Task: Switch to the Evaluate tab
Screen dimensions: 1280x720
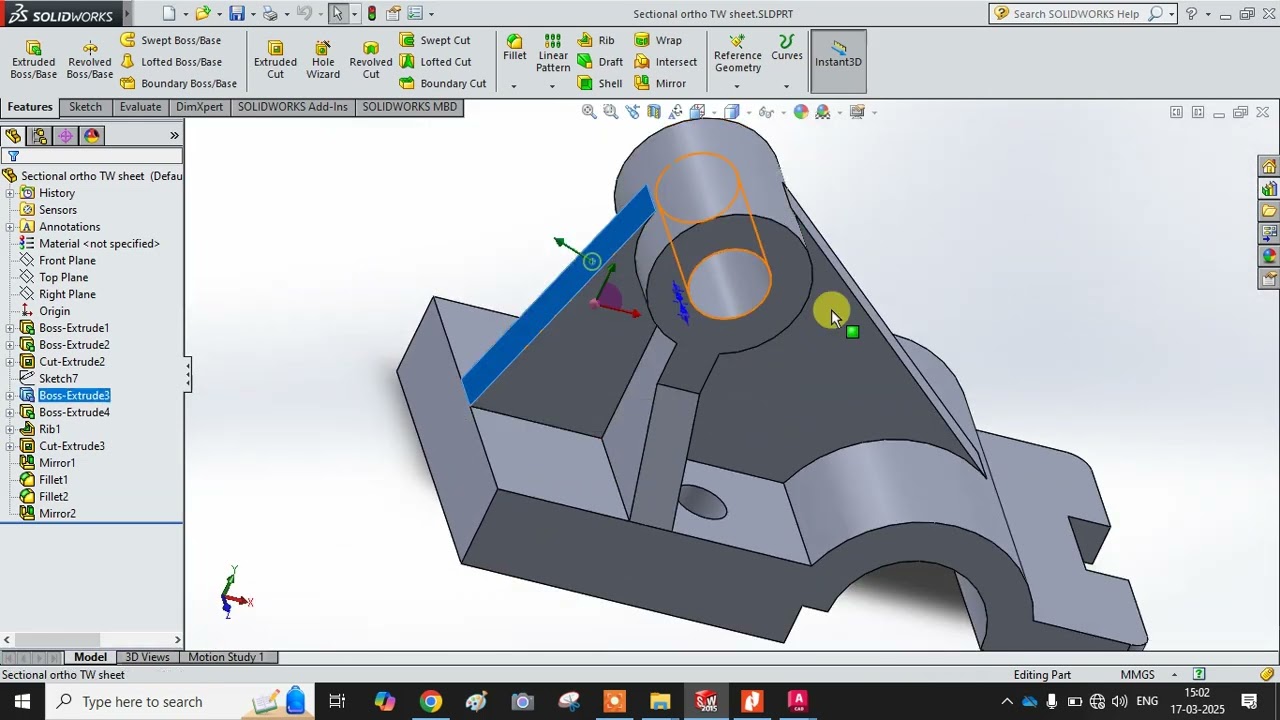Action: coord(140,107)
